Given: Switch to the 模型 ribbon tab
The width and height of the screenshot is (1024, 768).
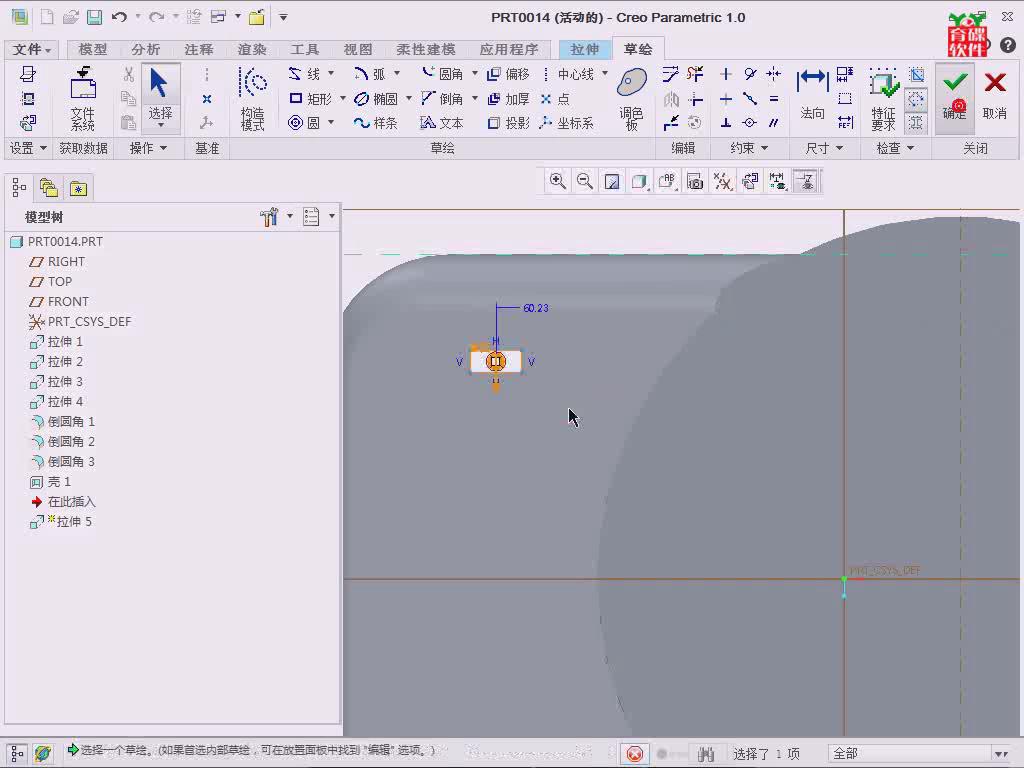Looking at the screenshot, I should pos(93,50).
